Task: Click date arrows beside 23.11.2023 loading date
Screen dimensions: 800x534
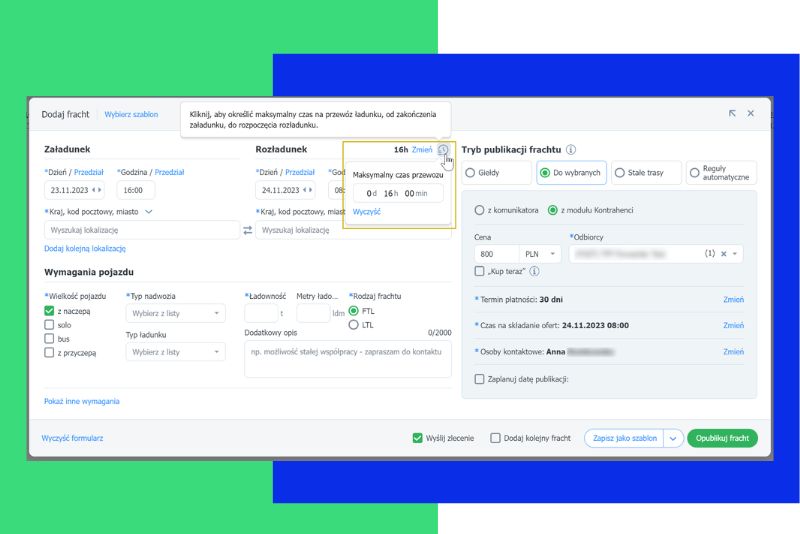Action: coord(97,190)
